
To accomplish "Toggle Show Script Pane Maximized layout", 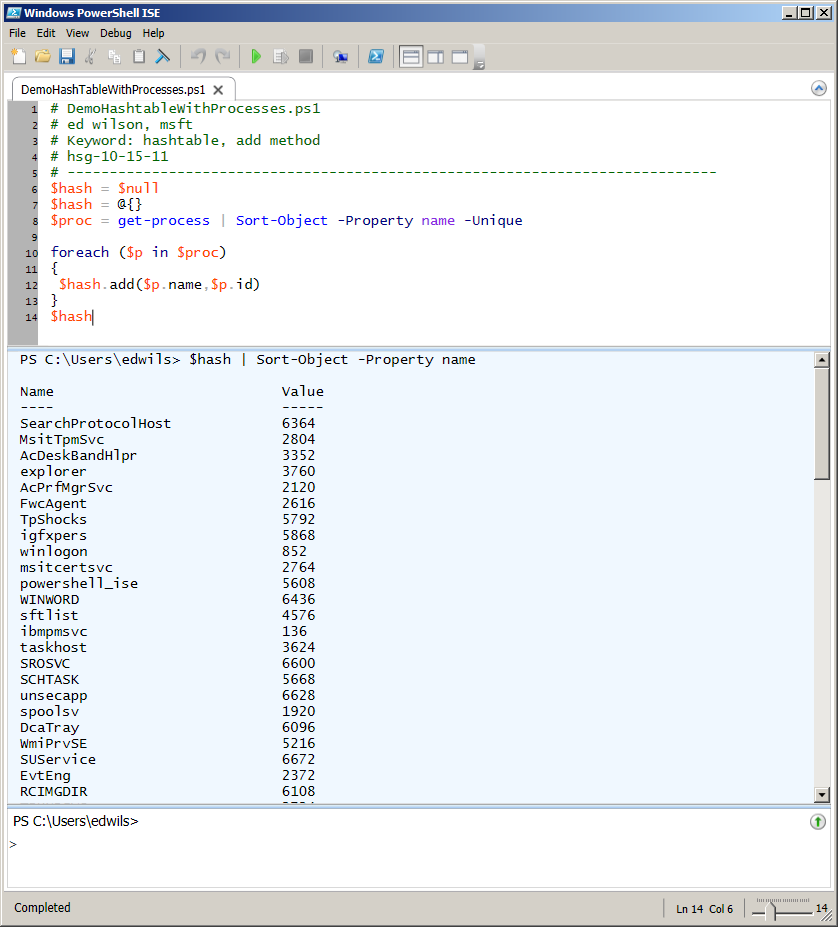I will 460,57.
